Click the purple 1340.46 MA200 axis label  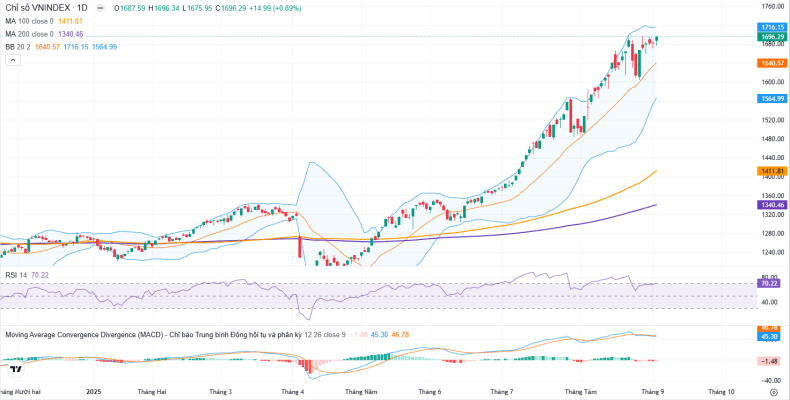[x=773, y=205]
